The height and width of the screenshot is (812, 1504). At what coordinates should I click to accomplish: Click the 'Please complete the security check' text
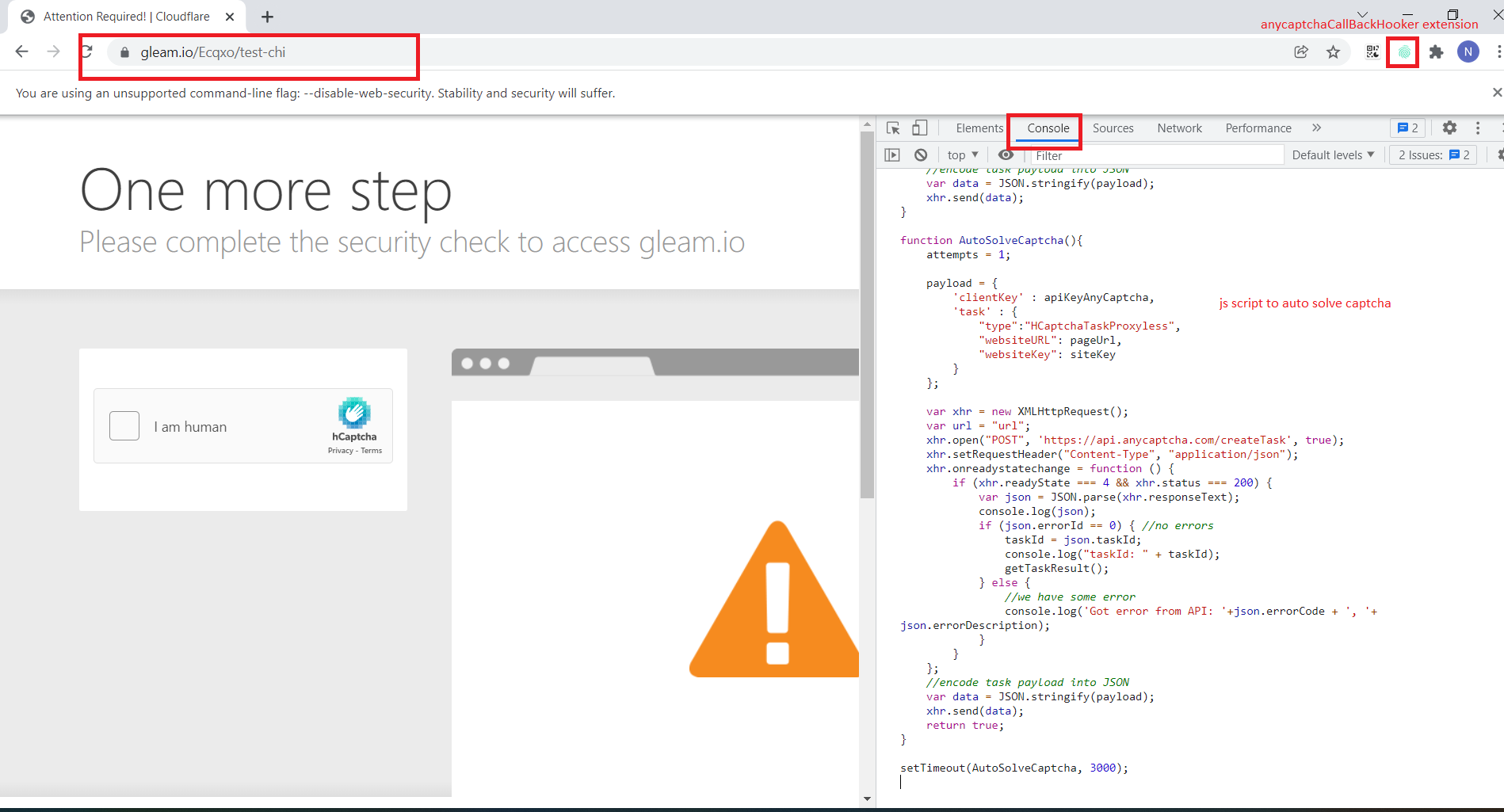point(412,242)
